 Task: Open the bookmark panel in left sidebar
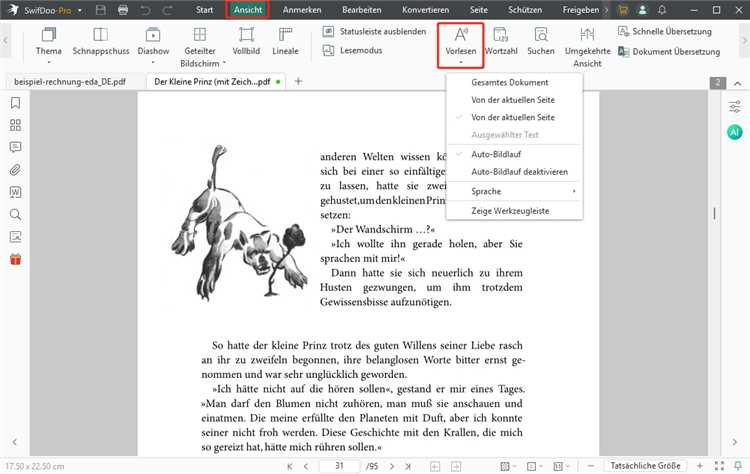pyautogui.click(x=15, y=103)
